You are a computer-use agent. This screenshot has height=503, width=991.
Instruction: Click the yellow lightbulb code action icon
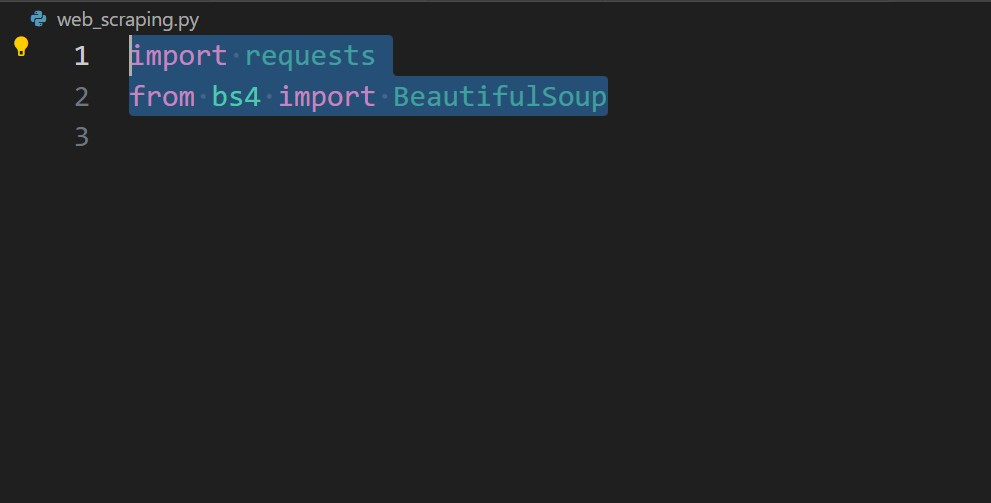[21, 46]
